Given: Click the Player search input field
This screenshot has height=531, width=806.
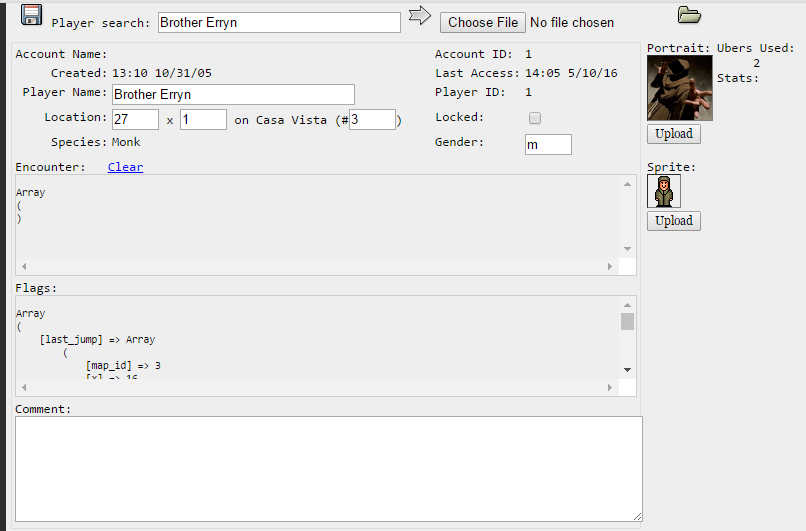Looking at the screenshot, I should [x=279, y=22].
